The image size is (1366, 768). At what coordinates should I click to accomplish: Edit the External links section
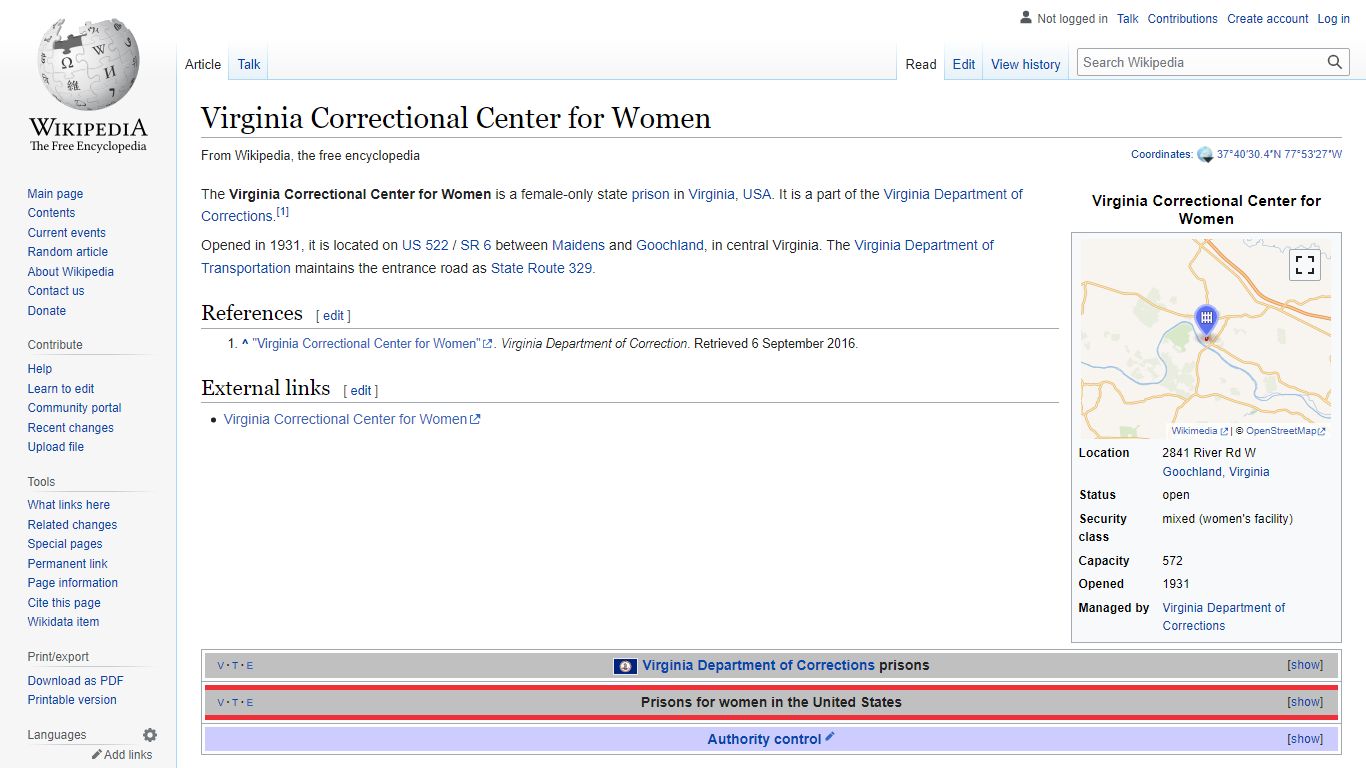click(x=361, y=390)
